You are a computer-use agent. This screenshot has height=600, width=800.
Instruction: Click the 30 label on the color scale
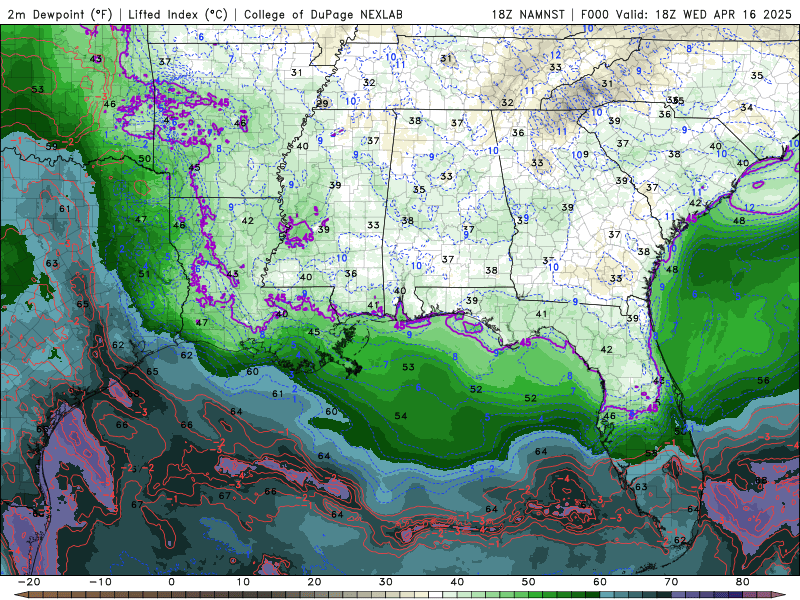[386, 582]
